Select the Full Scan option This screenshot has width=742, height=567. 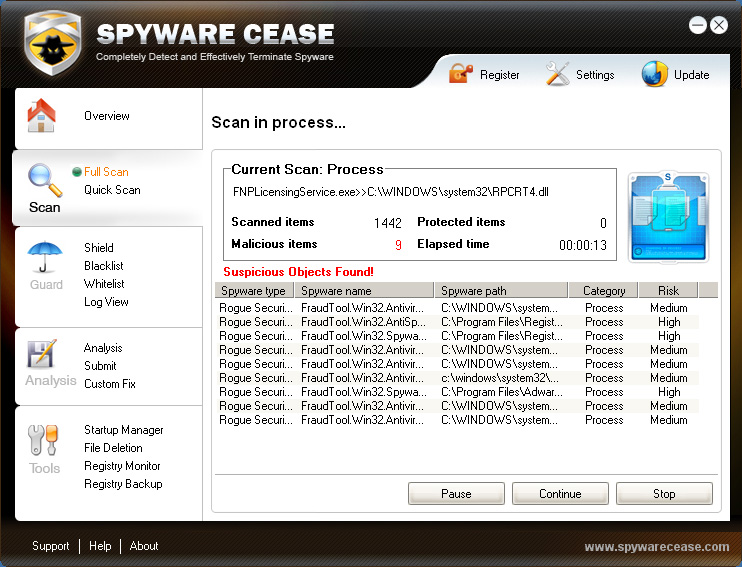pyautogui.click(x=106, y=172)
